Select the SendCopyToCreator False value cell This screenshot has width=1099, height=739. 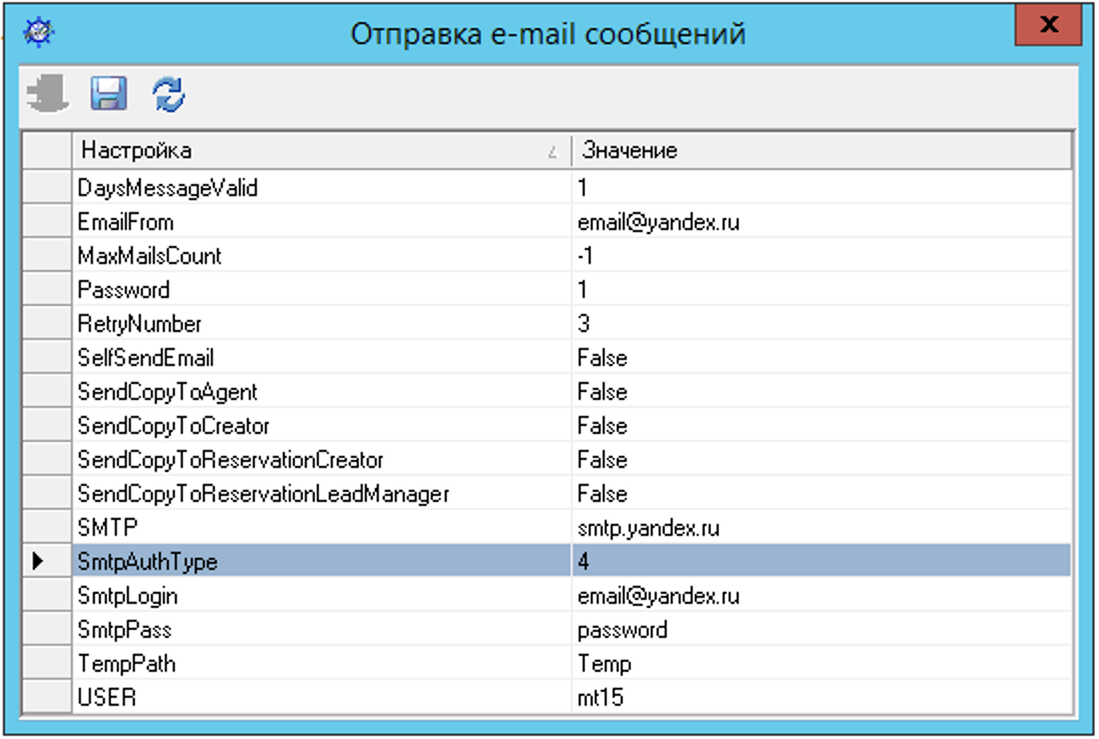[x=820, y=426]
